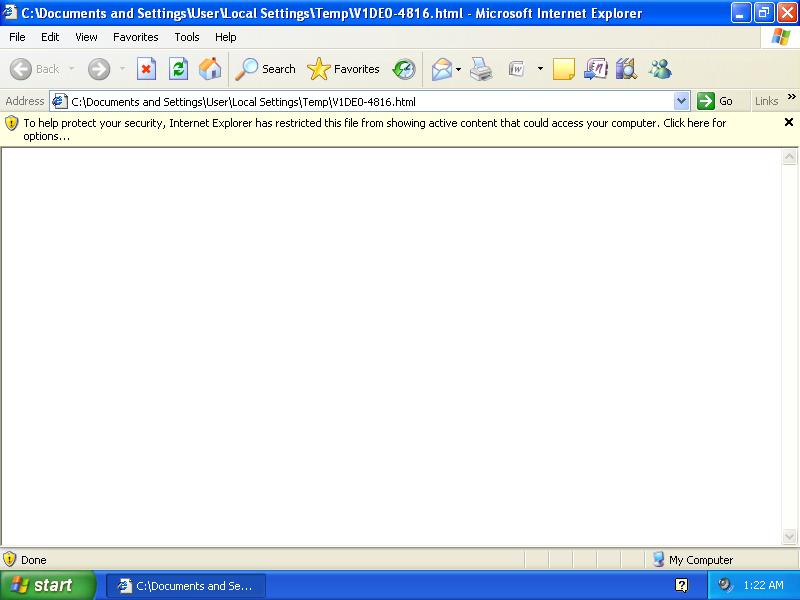Expand the Address bar dropdown
The height and width of the screenshot is (600, 800).
pos(682,101)
